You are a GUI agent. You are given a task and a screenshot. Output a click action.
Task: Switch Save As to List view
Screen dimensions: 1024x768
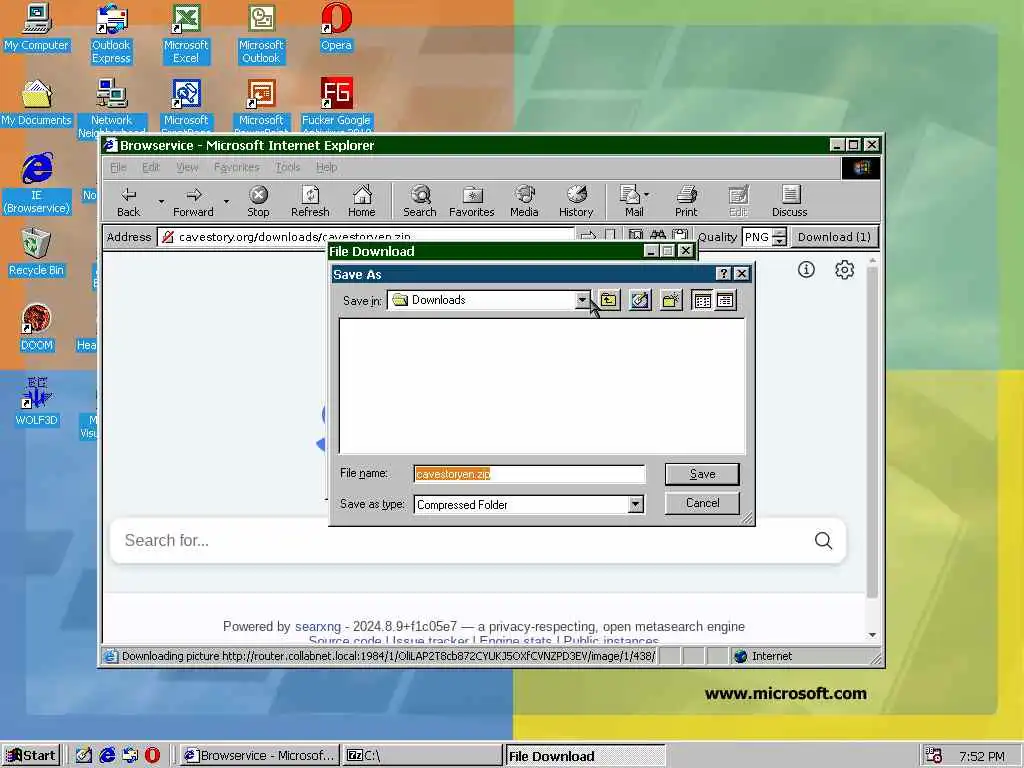coord(703,300)
